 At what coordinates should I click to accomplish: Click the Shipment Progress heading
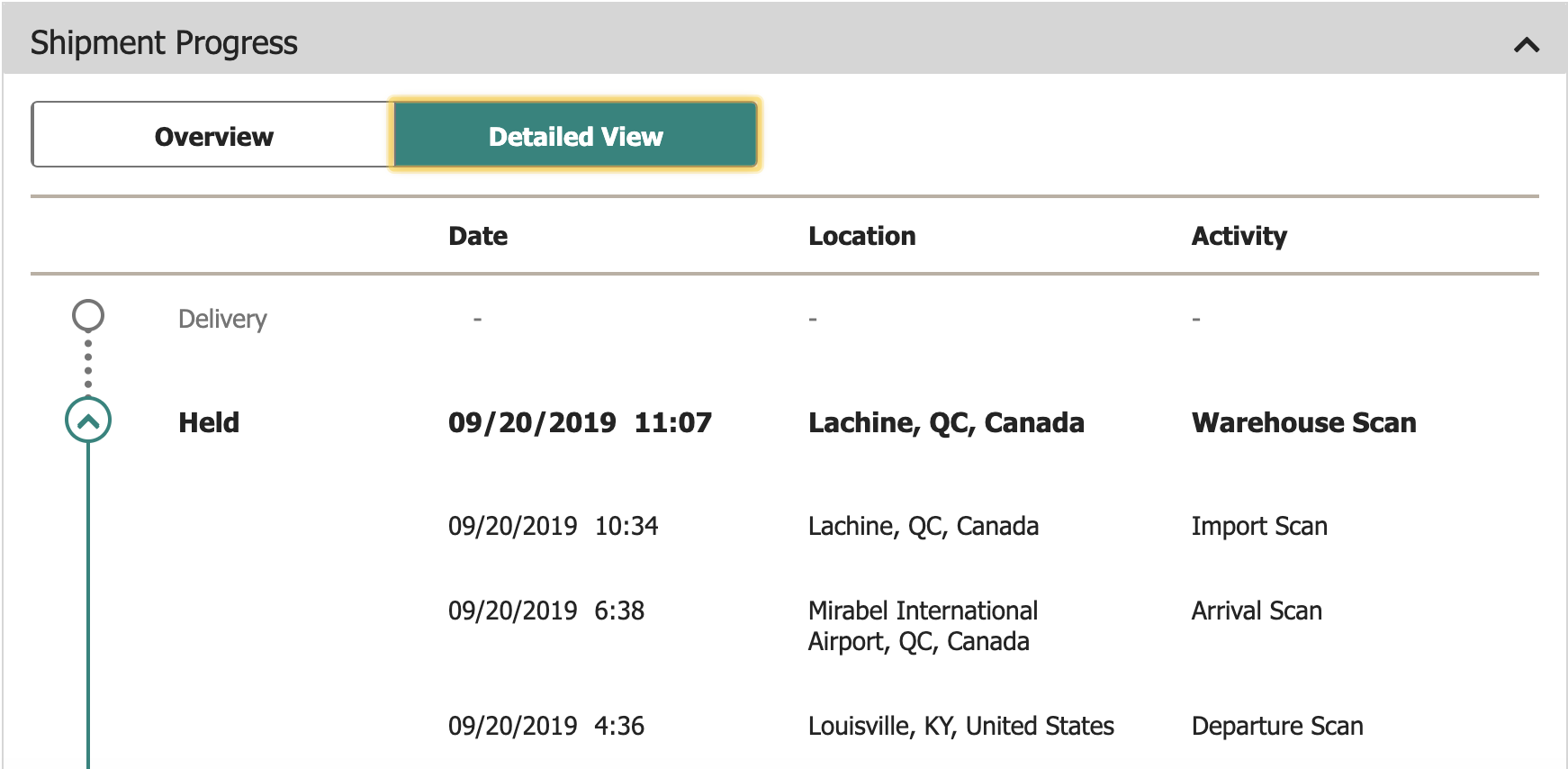pyautogui.click(x=164, y=43)
